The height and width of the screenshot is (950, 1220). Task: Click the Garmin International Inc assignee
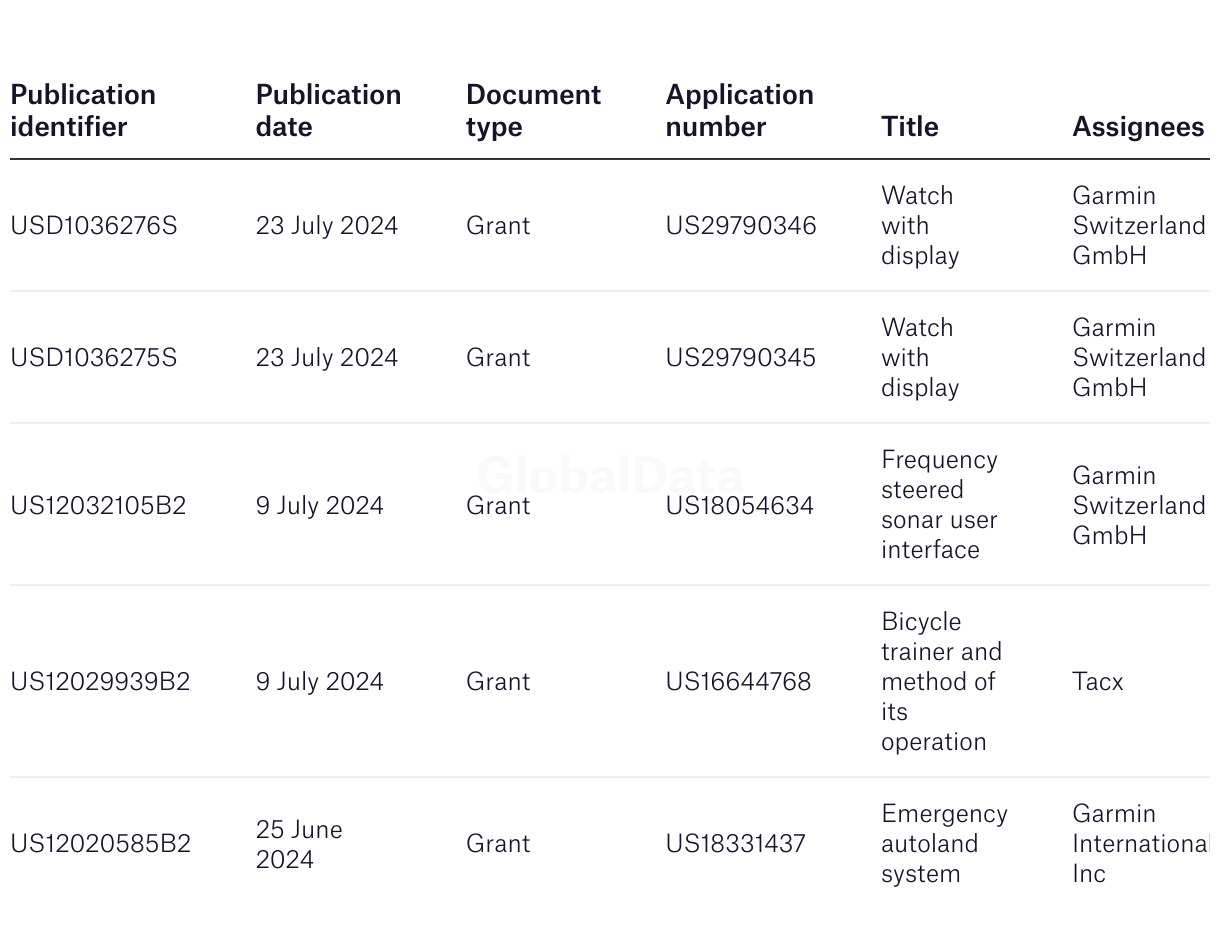pos(1138,844)
